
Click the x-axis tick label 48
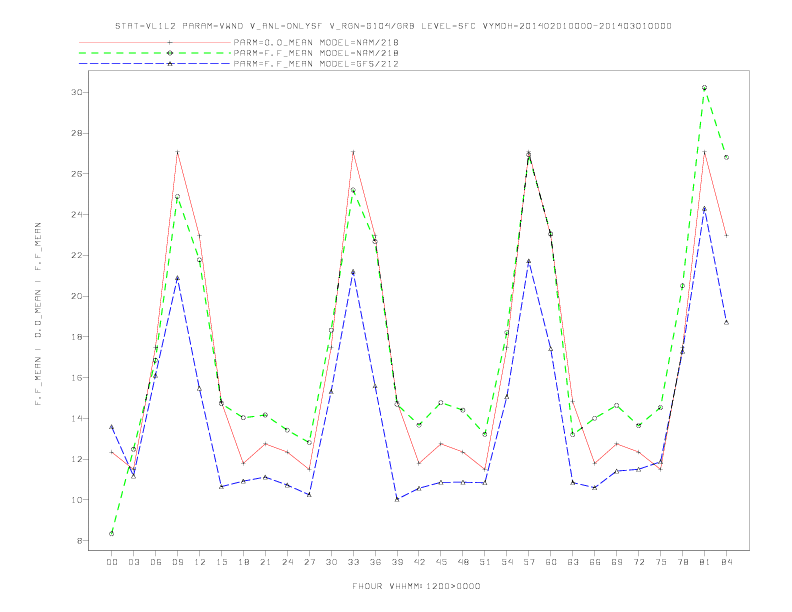(x=463, y=562)
